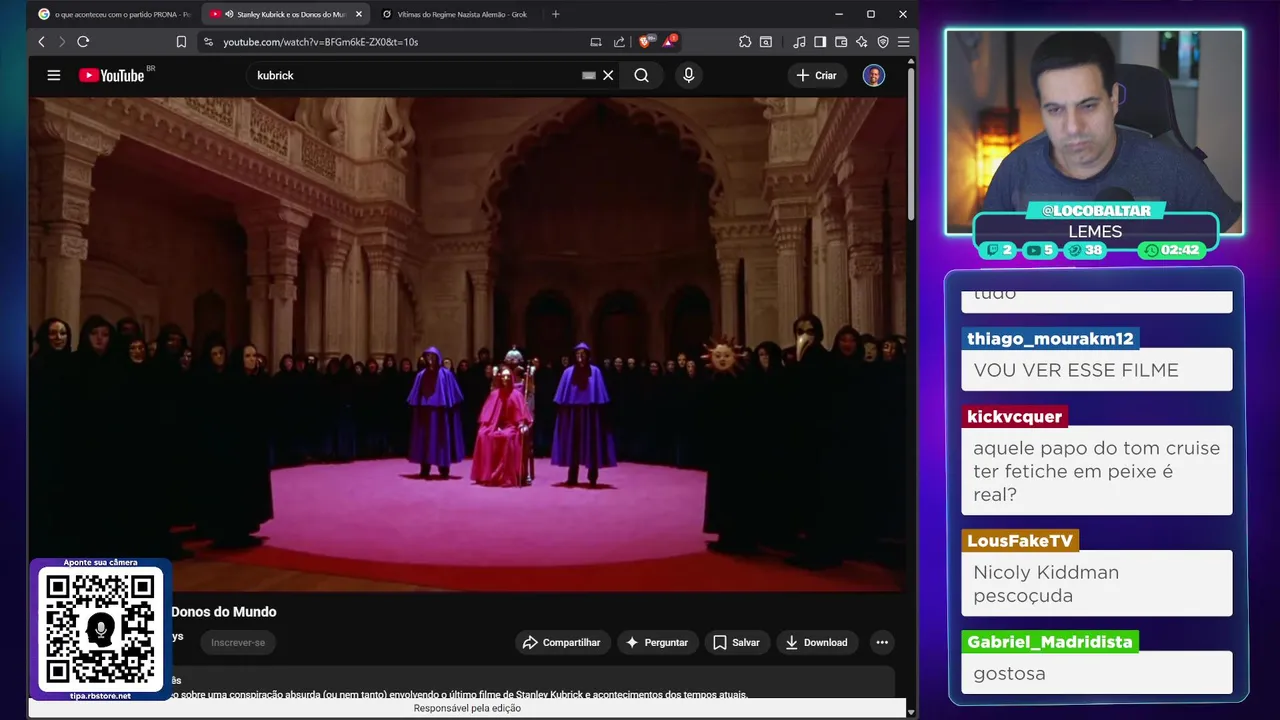Click the 02:42 timer badge
Image resolution: width=1280 pixels, height=720 pixels.
tap(1172, 250)
